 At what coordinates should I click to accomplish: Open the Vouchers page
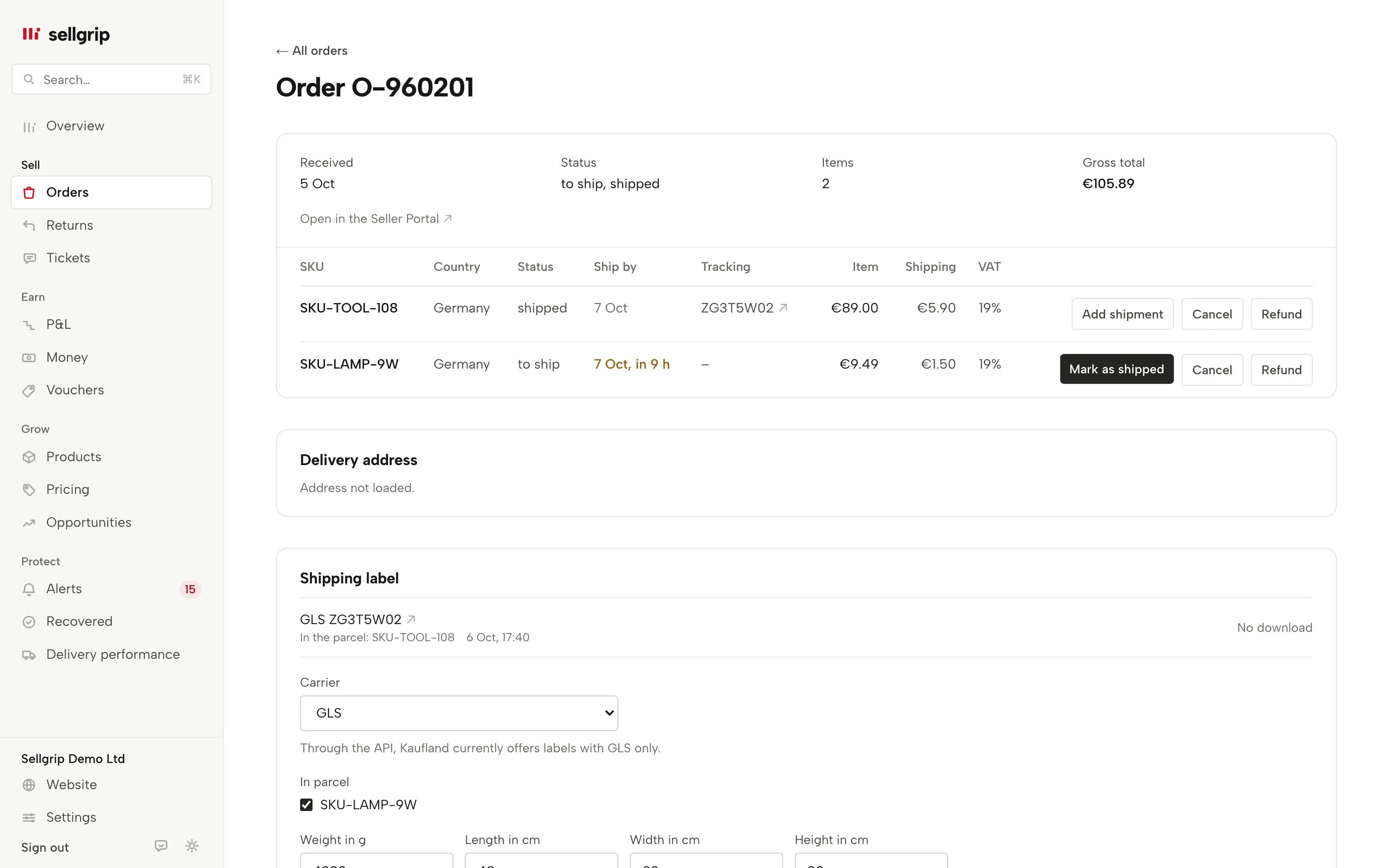(111, 390)
